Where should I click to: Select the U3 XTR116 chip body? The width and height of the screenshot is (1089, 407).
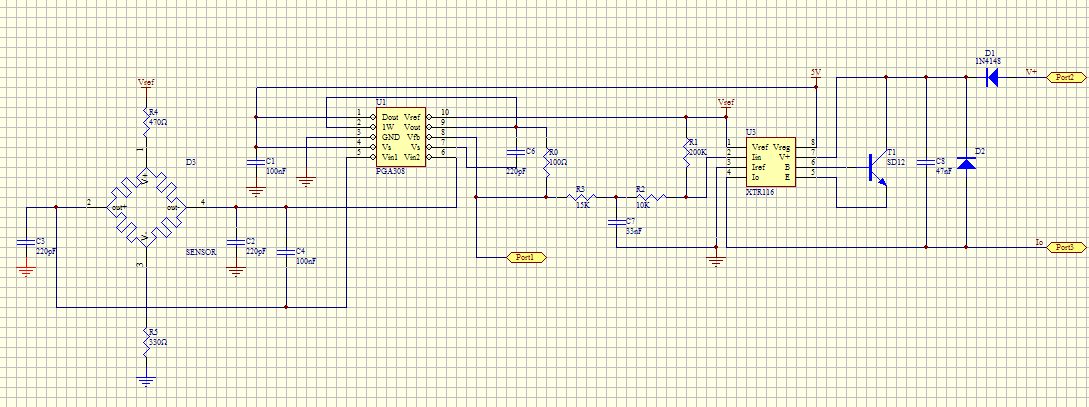(x=770, y=163)
